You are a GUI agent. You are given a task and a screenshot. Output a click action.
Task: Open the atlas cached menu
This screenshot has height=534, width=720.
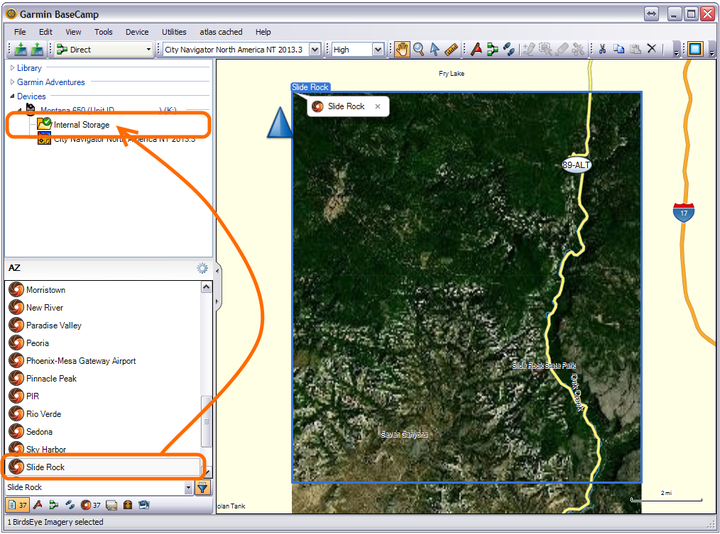point(221,32)
